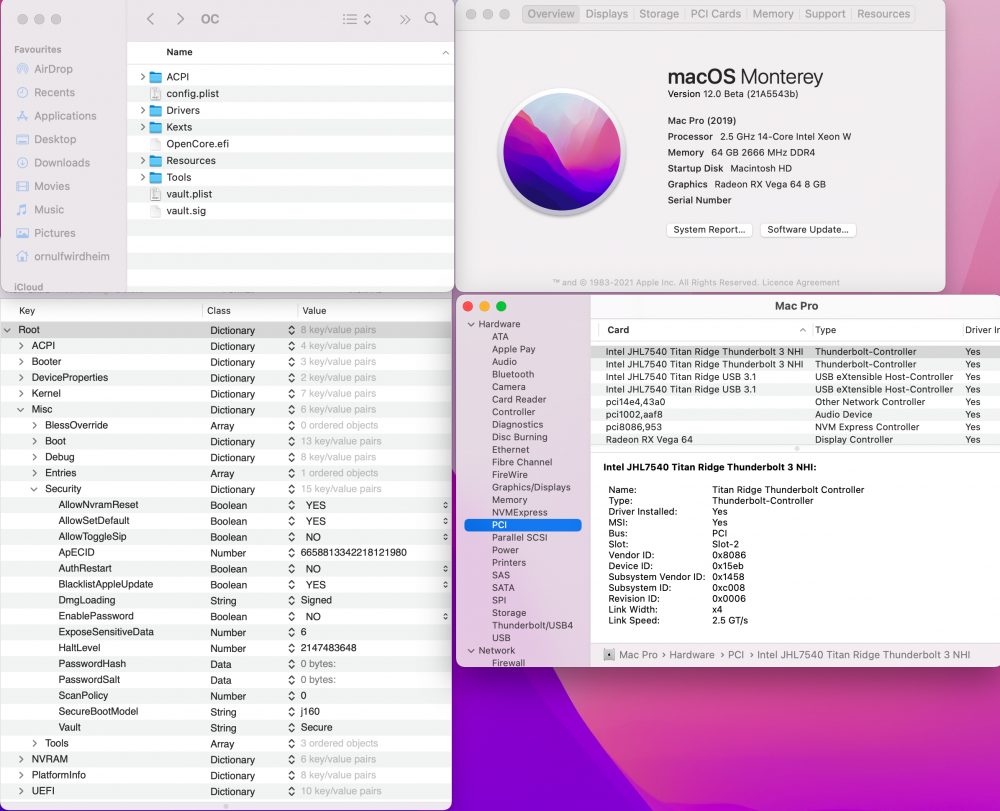Image resolution: width=1000 pixels, height=811 pixels.
Task: Open Music in Finder sidebar
Action: tap(40, 210)
